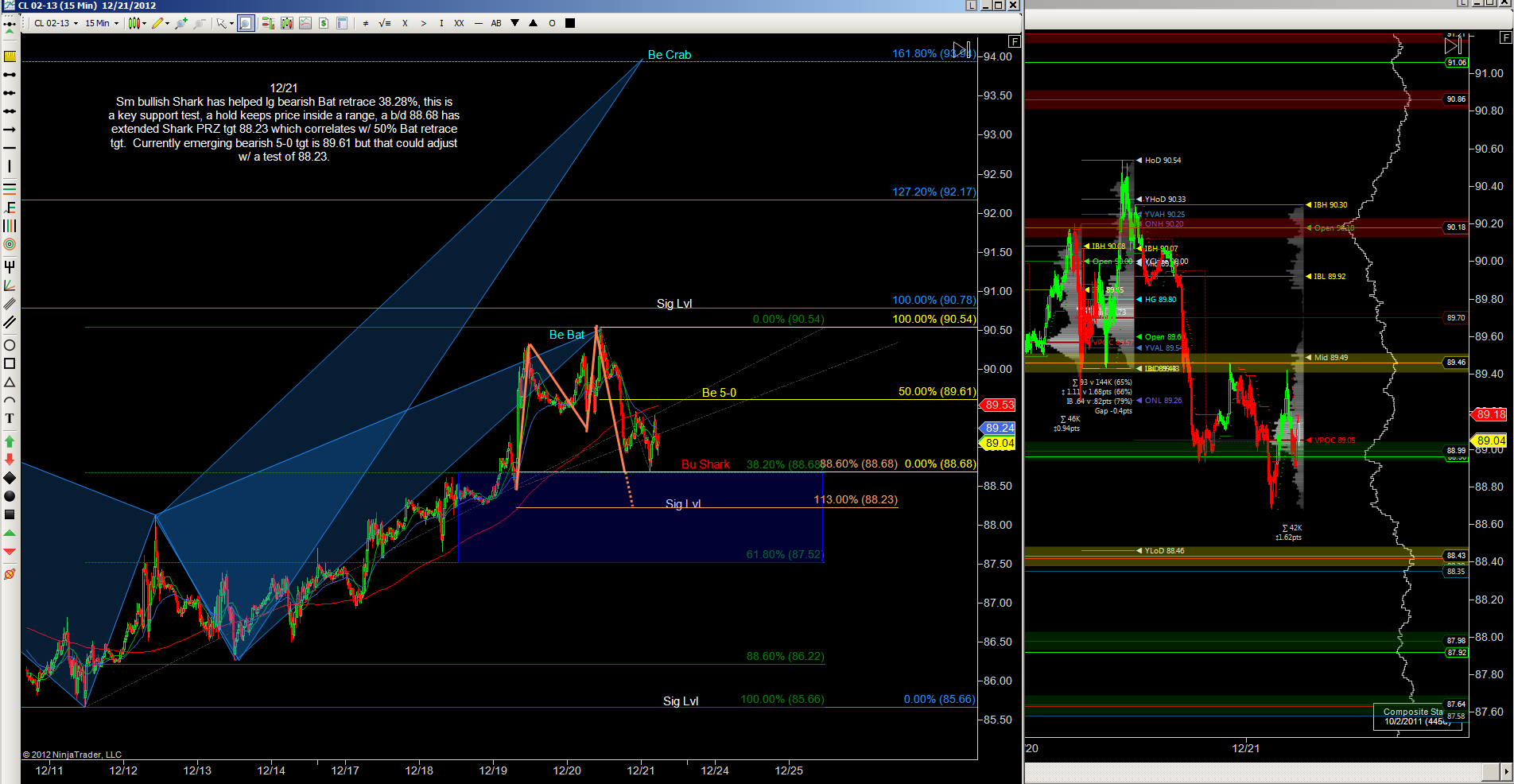
Task: Select the Andrews pitchfork drawing tool
Action: 10,266
